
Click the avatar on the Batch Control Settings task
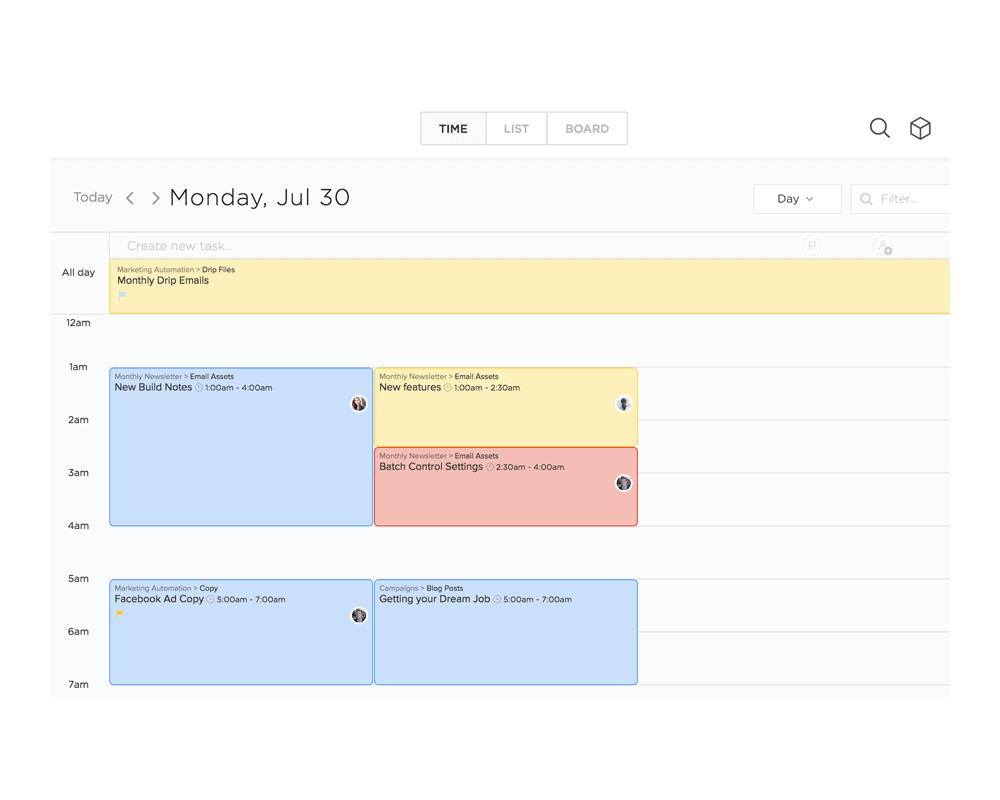coord(623,483)
